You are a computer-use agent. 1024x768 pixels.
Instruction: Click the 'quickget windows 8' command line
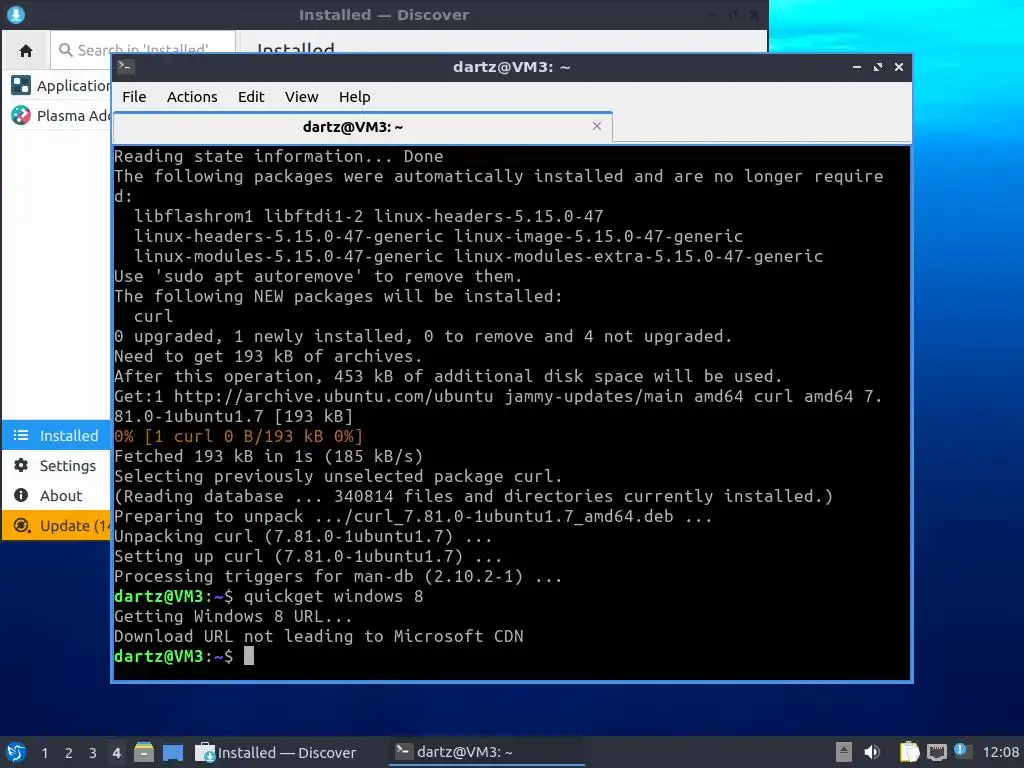coord(333,596)
